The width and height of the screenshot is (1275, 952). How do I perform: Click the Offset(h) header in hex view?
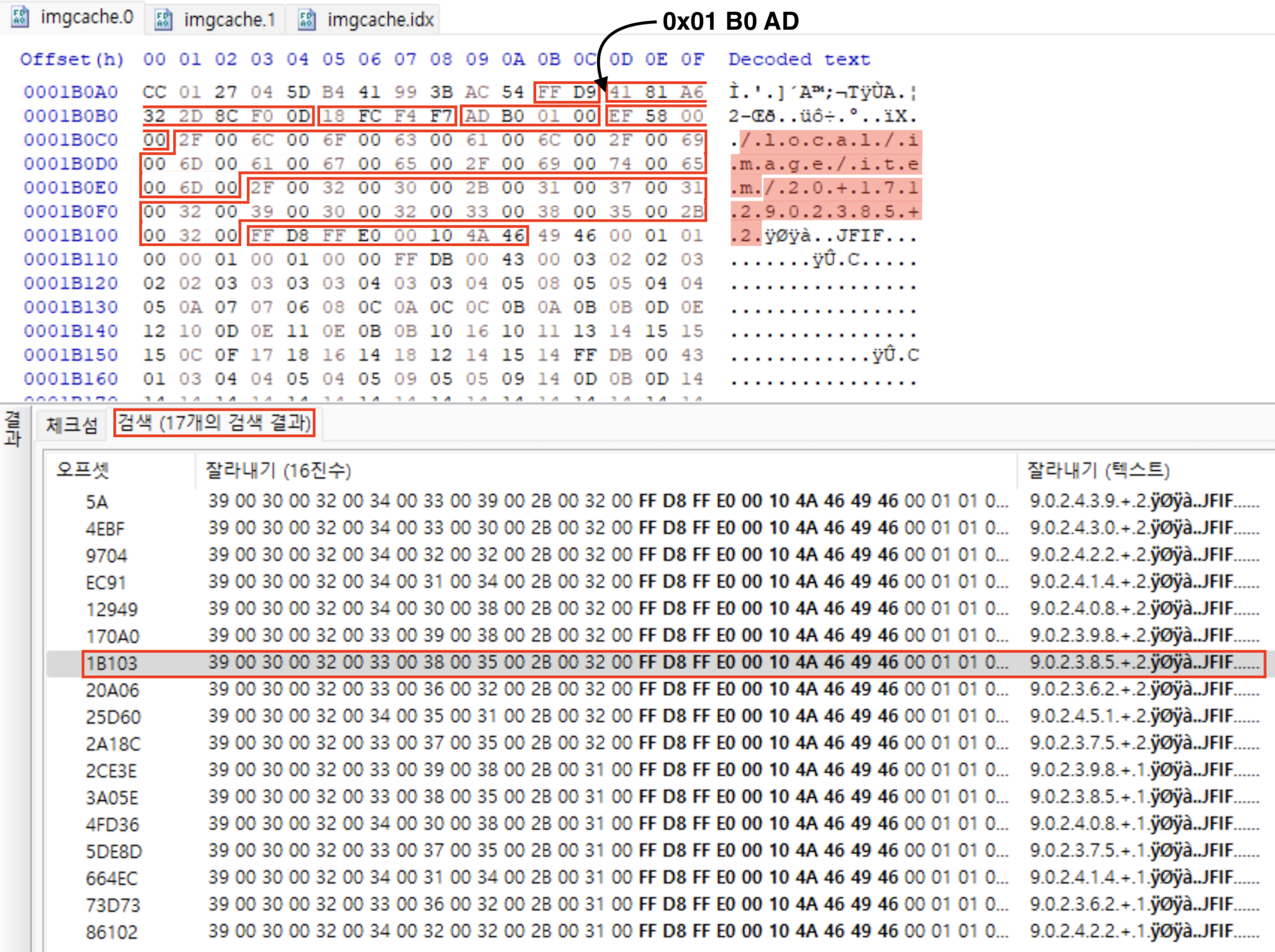(71, 59)
